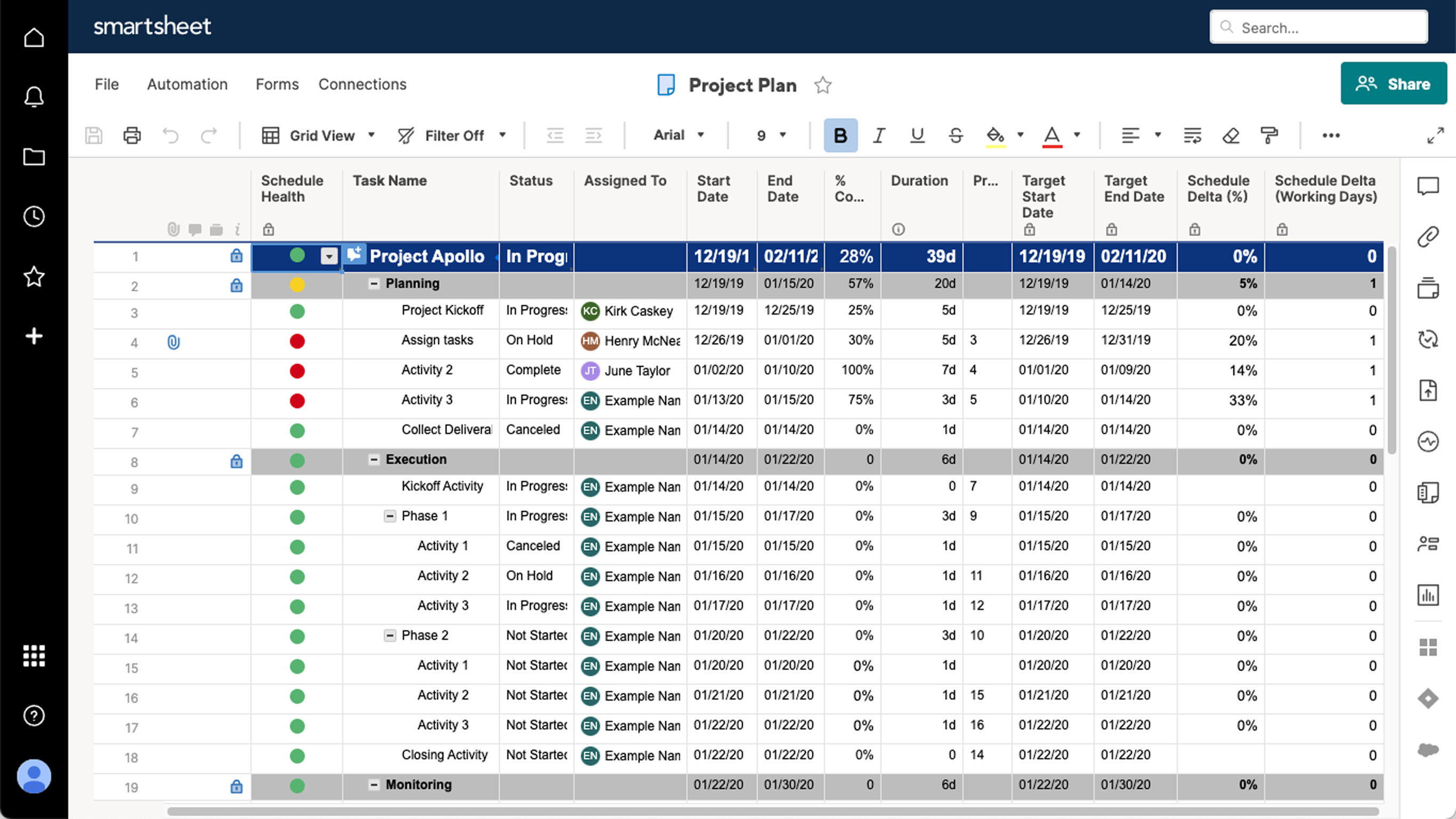Collapse the Planning section

click(374, 284)
